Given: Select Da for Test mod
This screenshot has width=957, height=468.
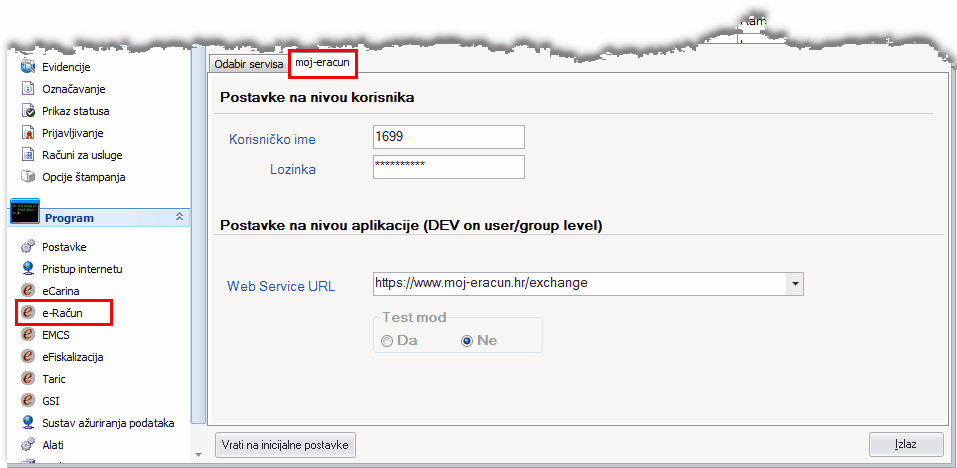Looking at the screenshot, I should [387, 341].
